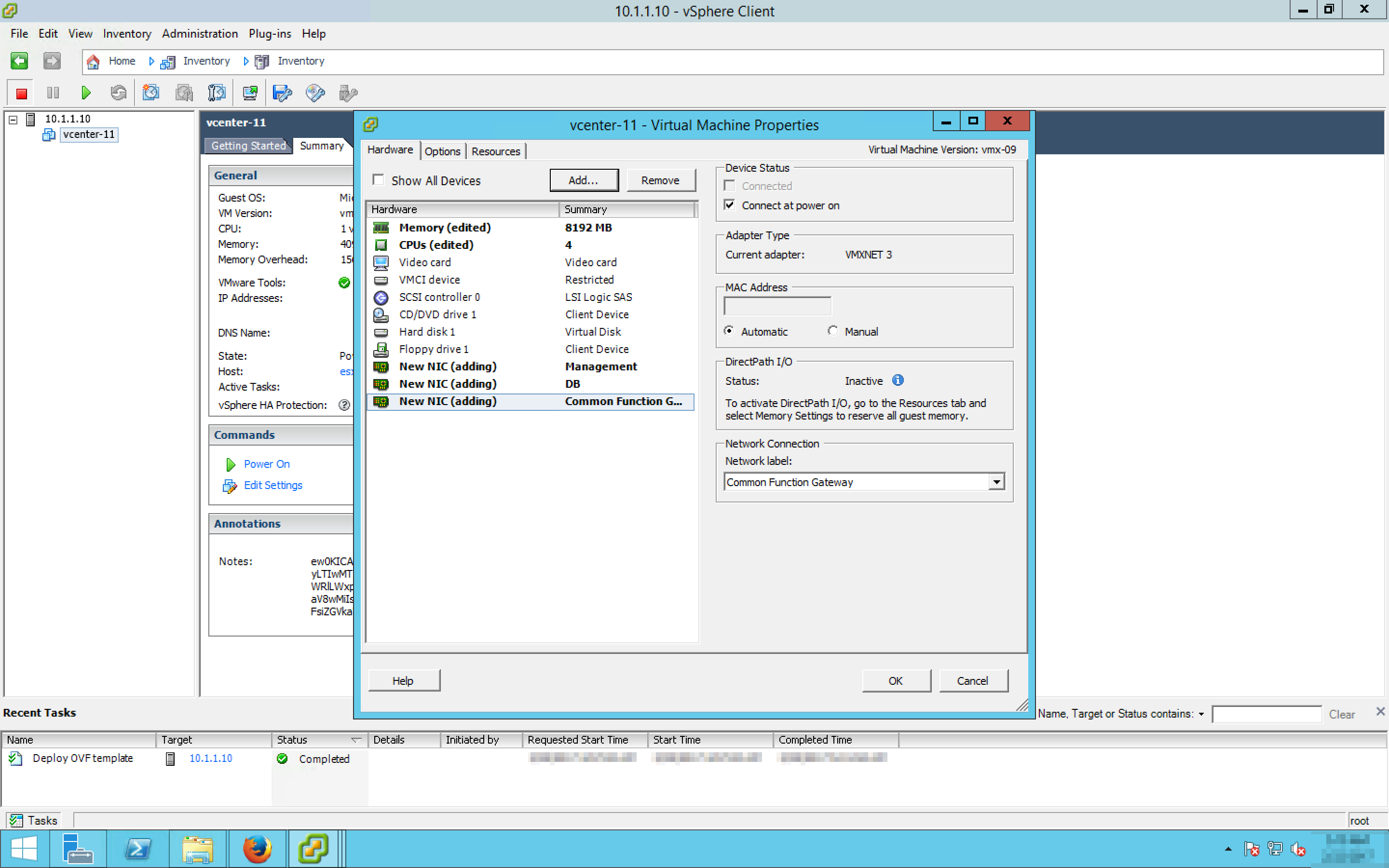Open the Administration menu
Image resolution: width=1389 pixels, height=868 pixels.
pyautogui.click(x=200, y=34)
